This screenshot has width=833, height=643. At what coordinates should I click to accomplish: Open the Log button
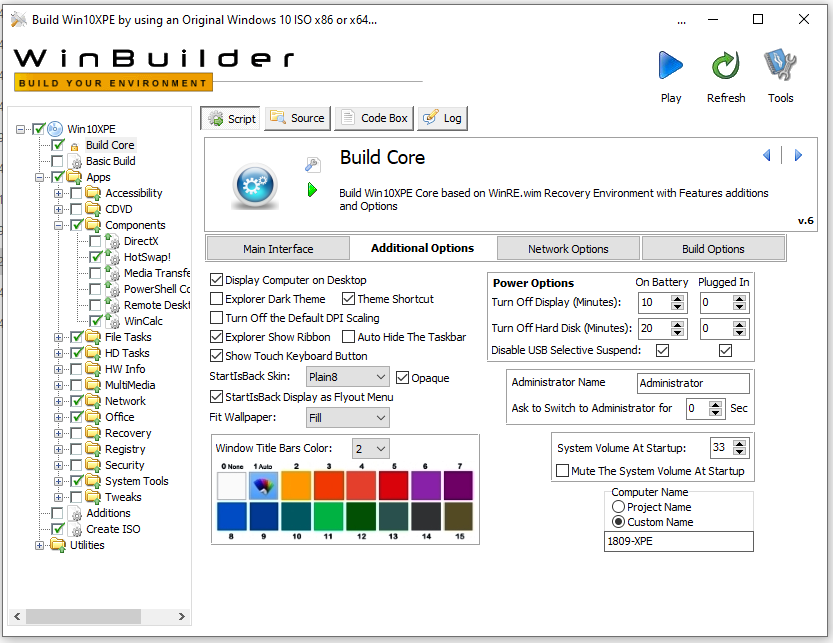[443, 118]
